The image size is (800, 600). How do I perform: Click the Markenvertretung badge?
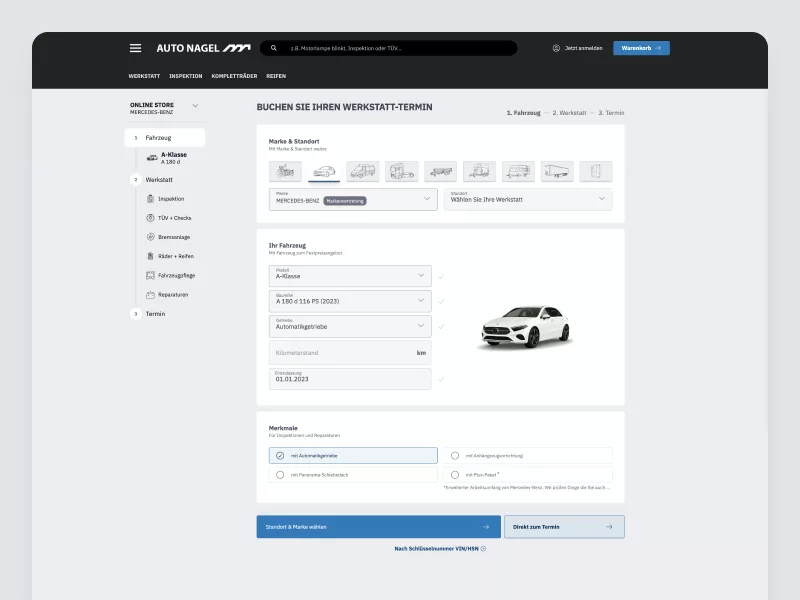[345, 201]
